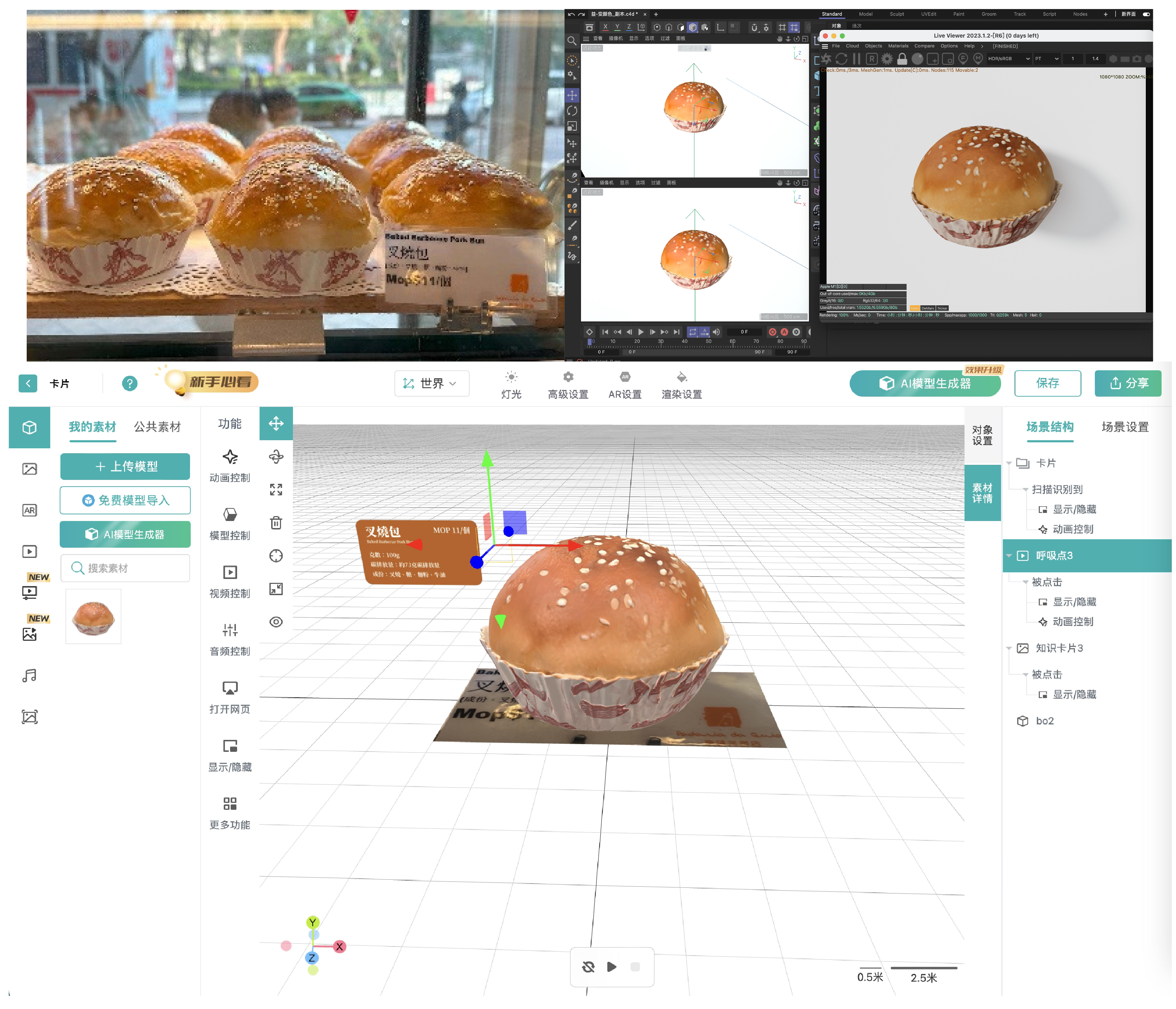Toggle 显示/隐藏 under 扫描识别到
The image size is (1176, 1009).
[x=1074, y=509]
